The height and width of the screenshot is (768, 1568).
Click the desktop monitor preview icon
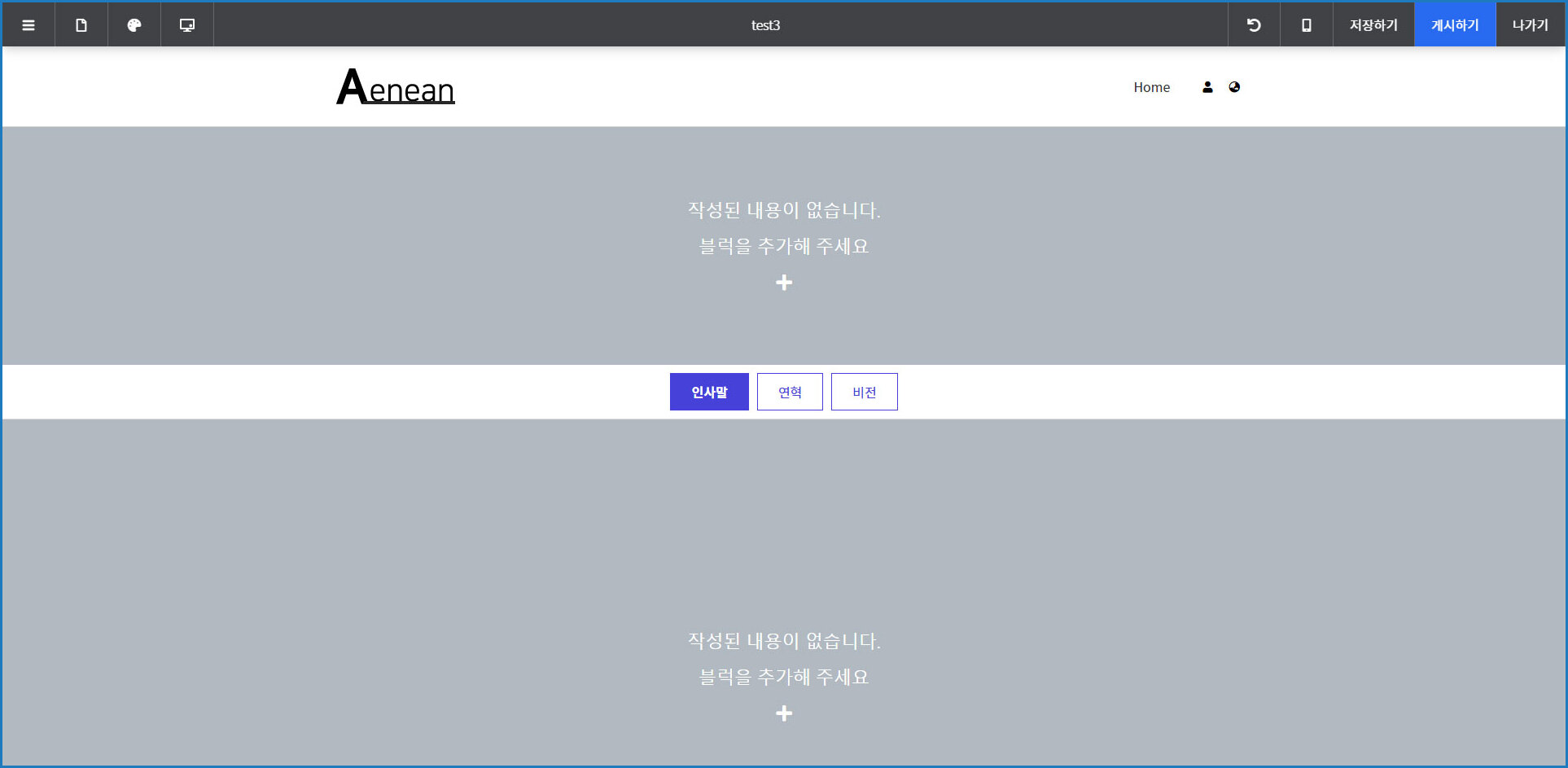[187, 25]
